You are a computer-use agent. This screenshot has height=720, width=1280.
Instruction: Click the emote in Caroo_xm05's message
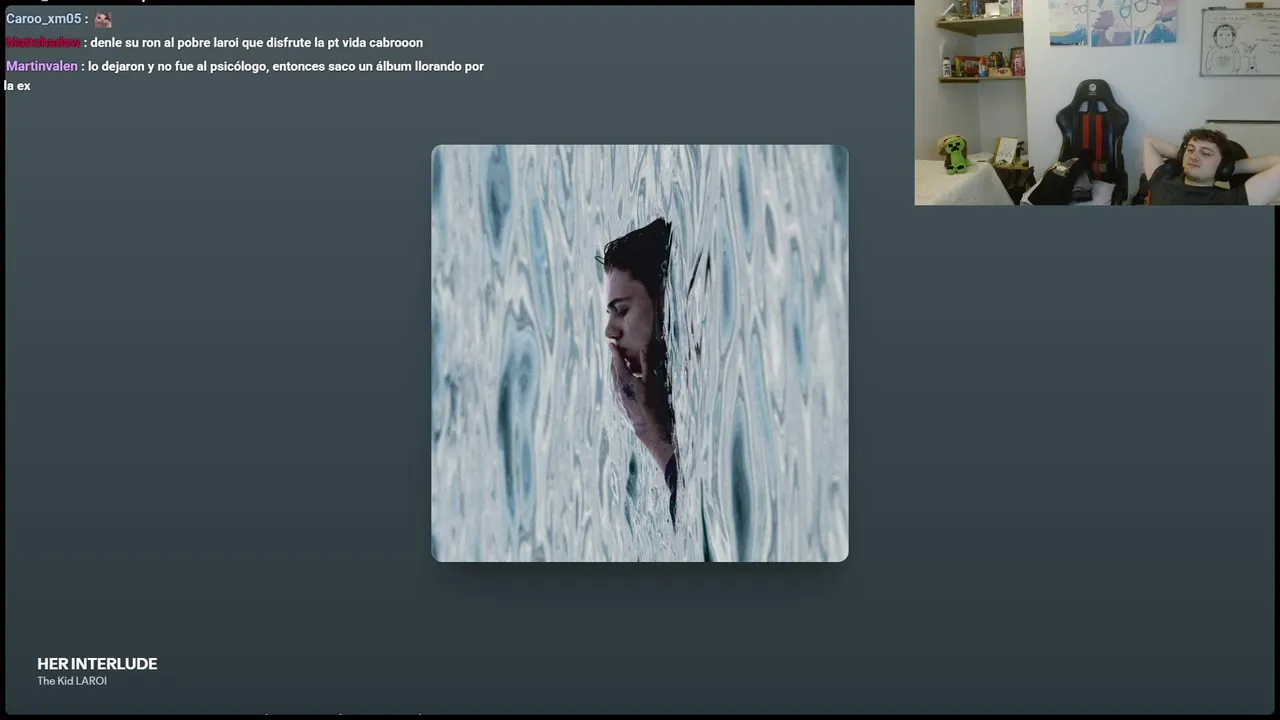(x=103, y=19)
